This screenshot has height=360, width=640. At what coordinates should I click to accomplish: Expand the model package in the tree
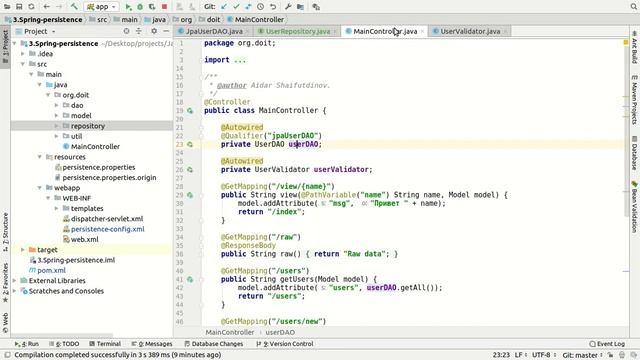57,116
